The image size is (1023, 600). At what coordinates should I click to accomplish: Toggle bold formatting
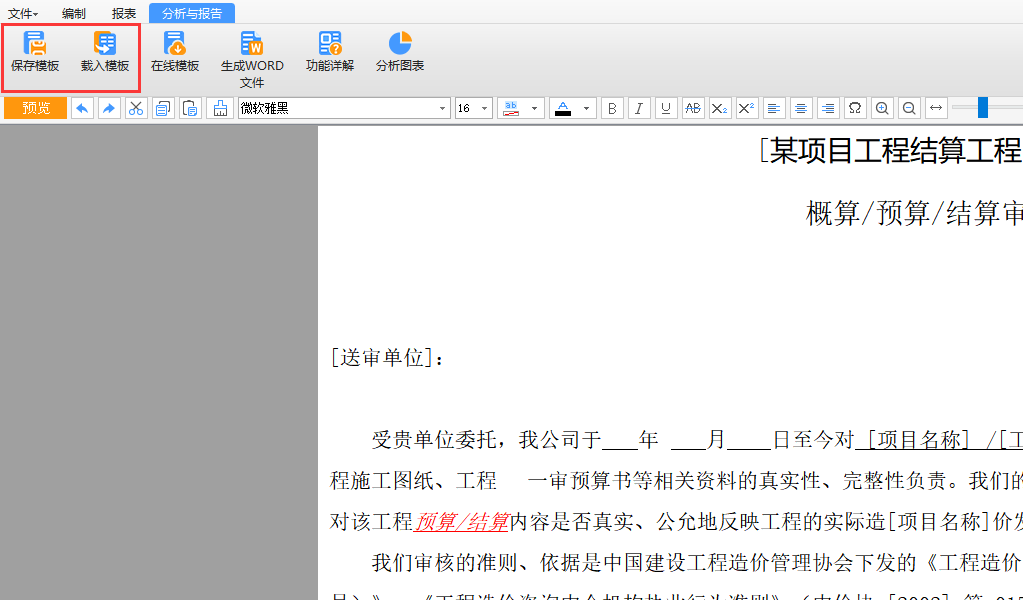612,108
